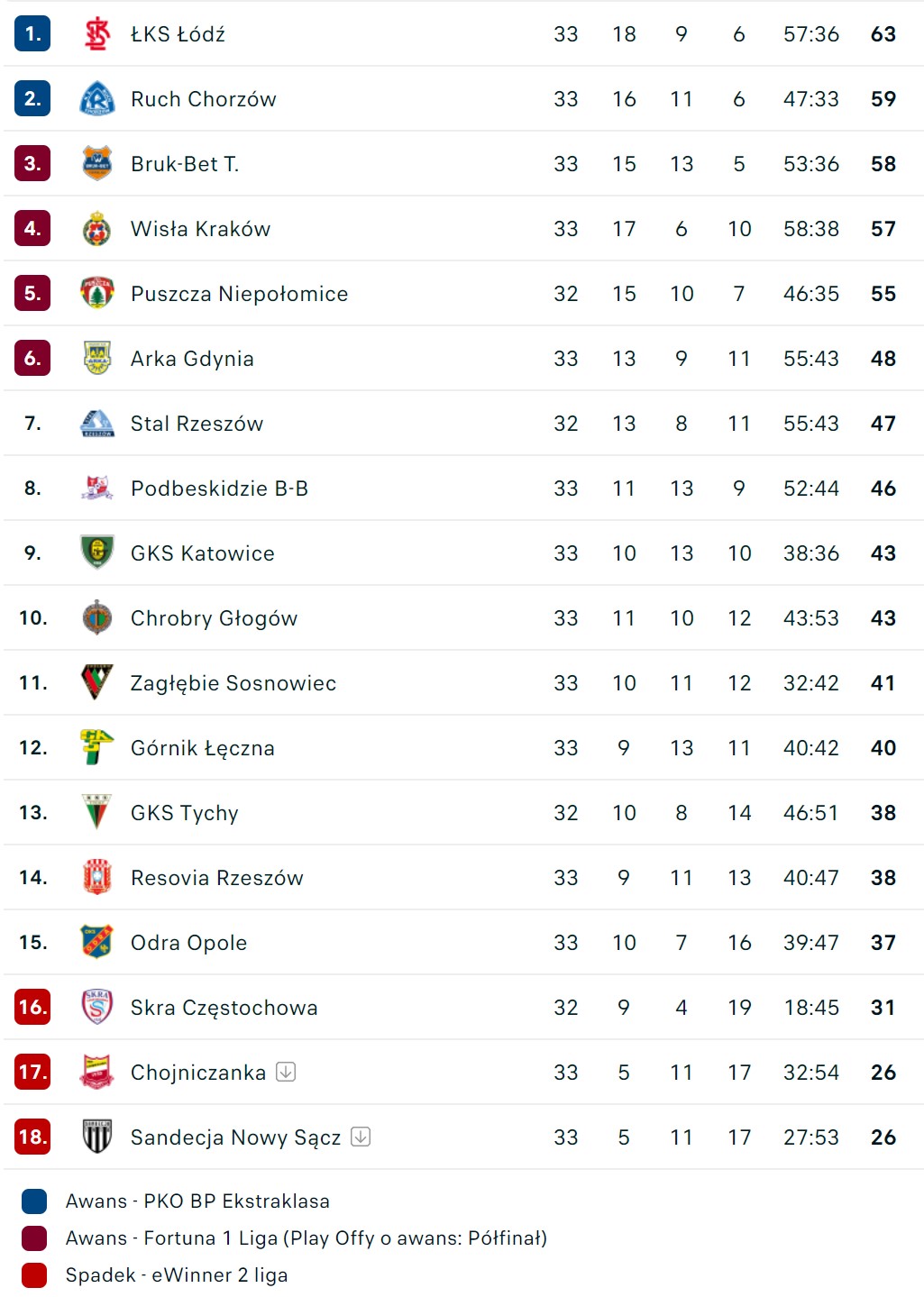Click the Odra Opole club crest
The width and height of the screenshot is (924, 1297).
coord(96,942)
